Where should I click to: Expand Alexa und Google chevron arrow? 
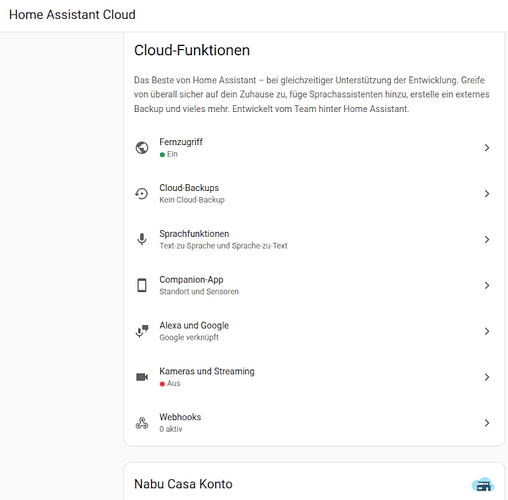point(487,331)
